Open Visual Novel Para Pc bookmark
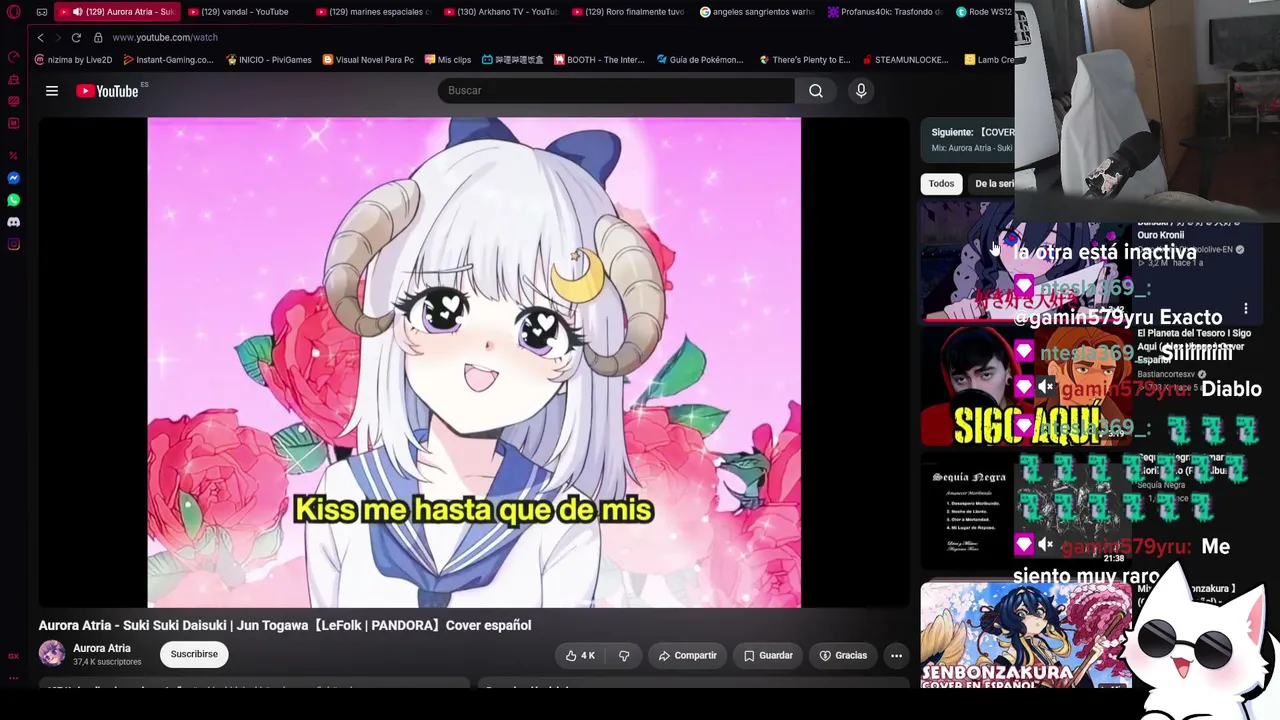1280x720 pixels. tap(368, 60)
